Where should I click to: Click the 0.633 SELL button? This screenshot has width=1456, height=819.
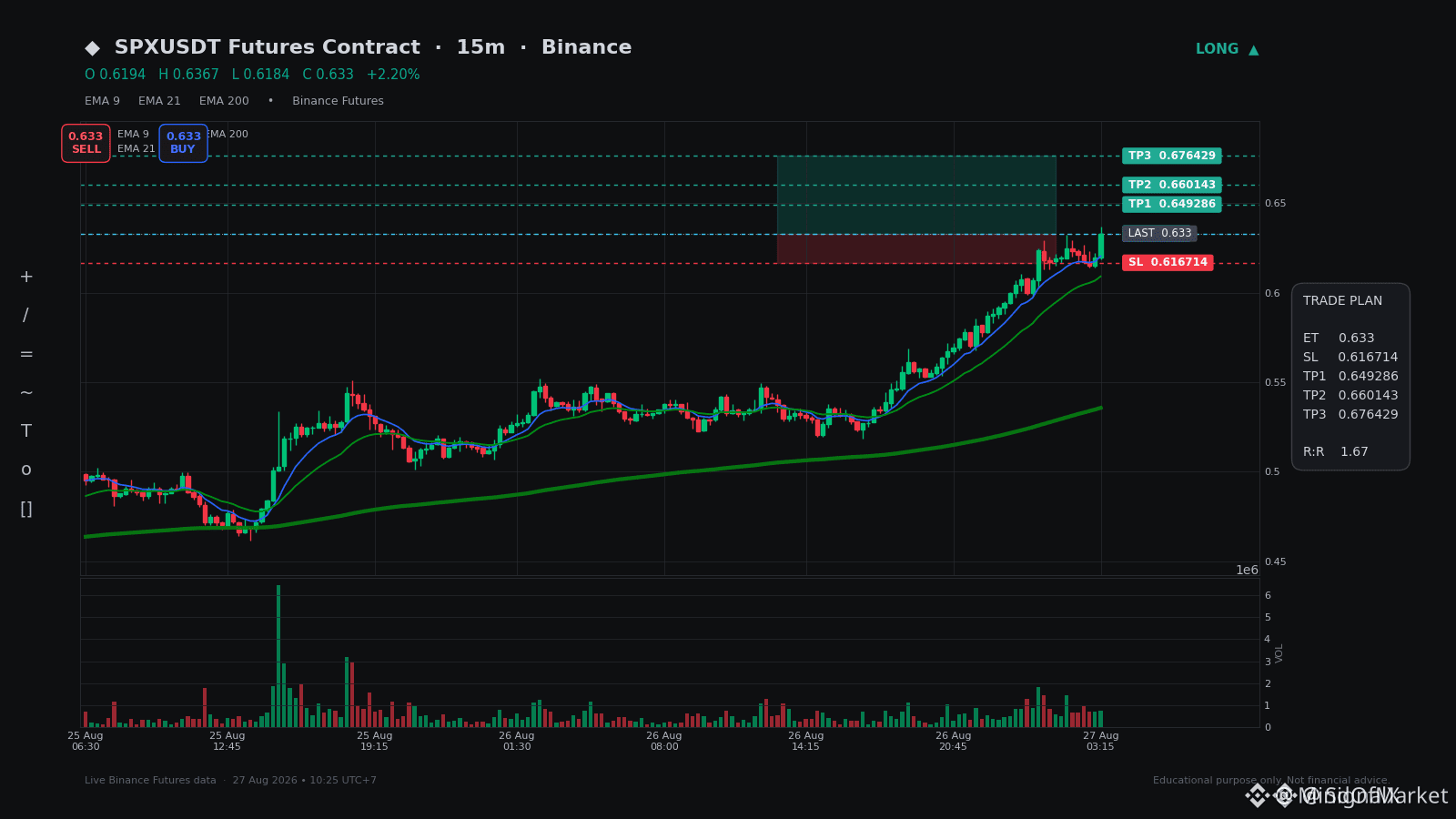point(86,143)
